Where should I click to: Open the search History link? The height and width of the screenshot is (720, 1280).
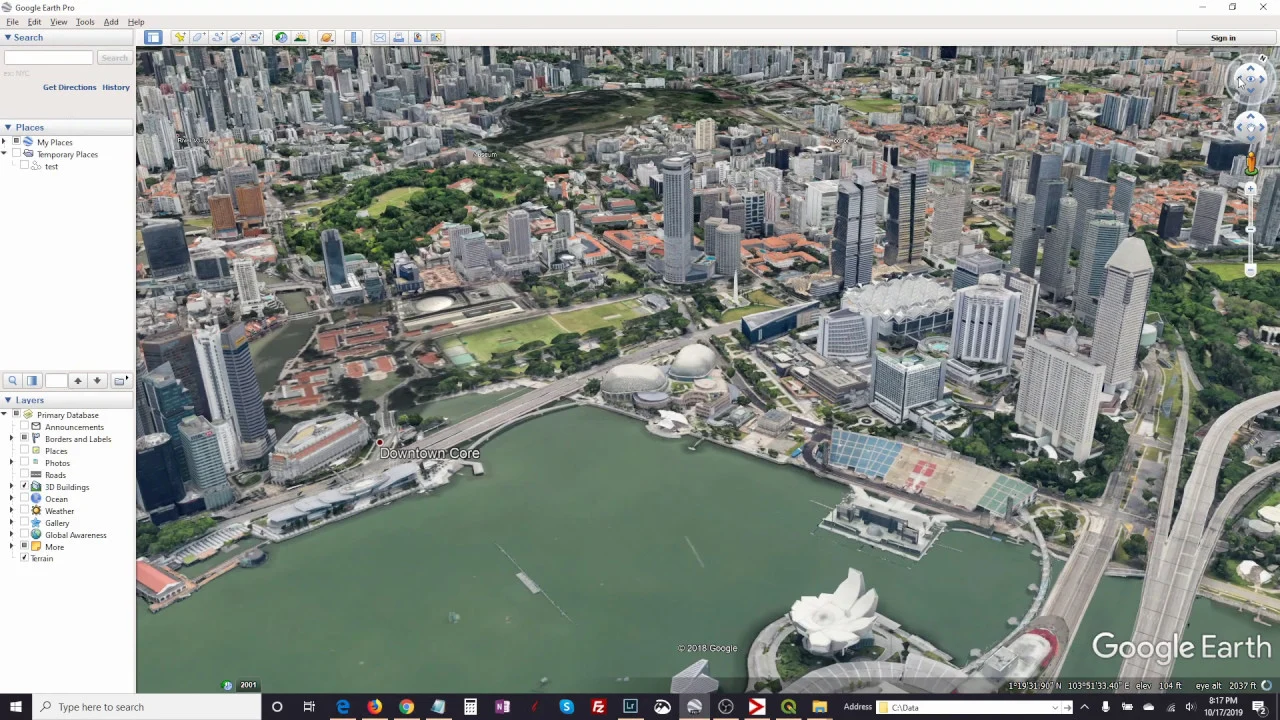[x=116, y=87]
